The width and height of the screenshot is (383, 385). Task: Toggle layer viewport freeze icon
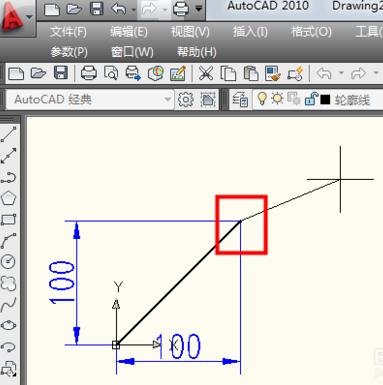[x=293, y=99]
